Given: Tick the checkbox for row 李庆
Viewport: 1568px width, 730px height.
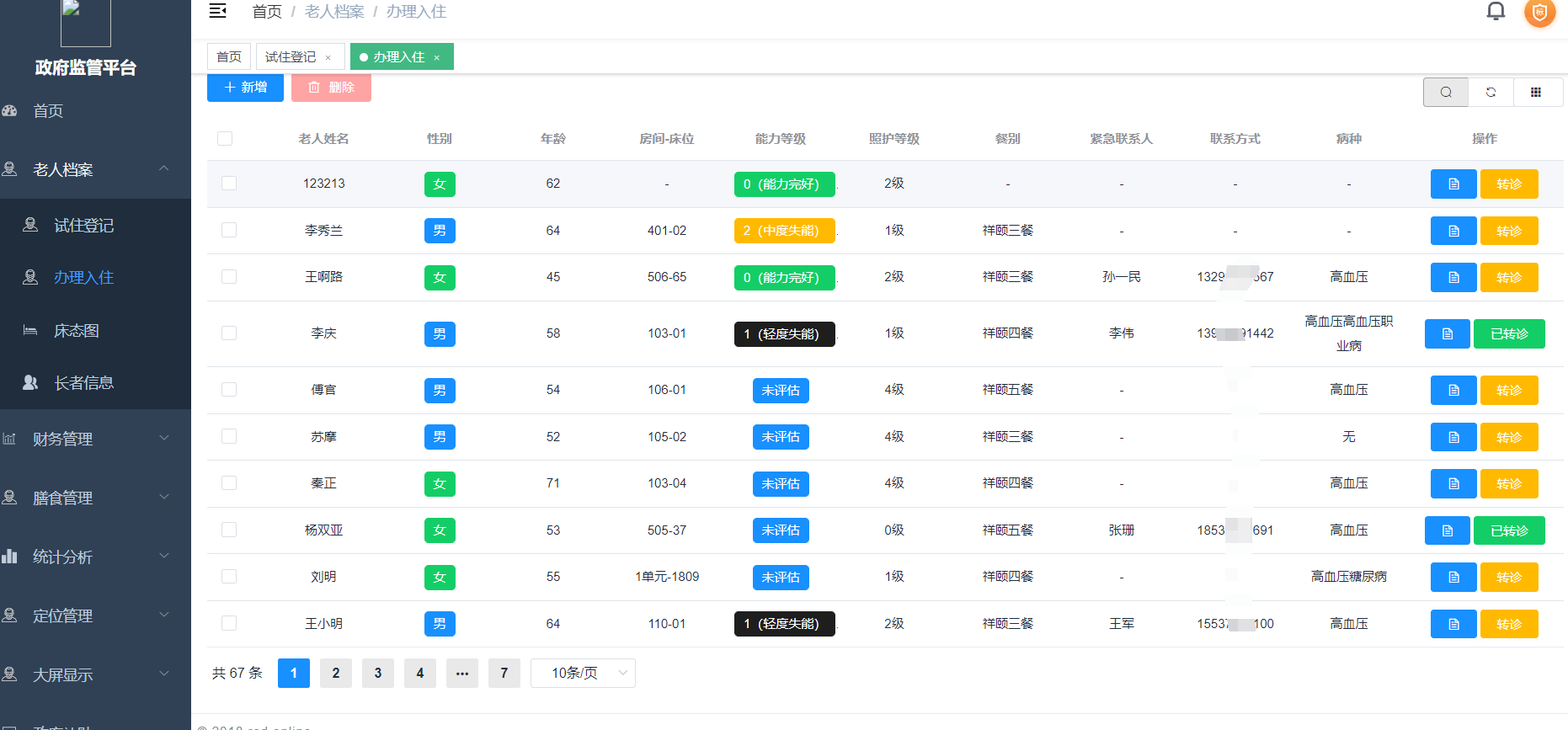Looking at the screenshot, I should 229,333.
